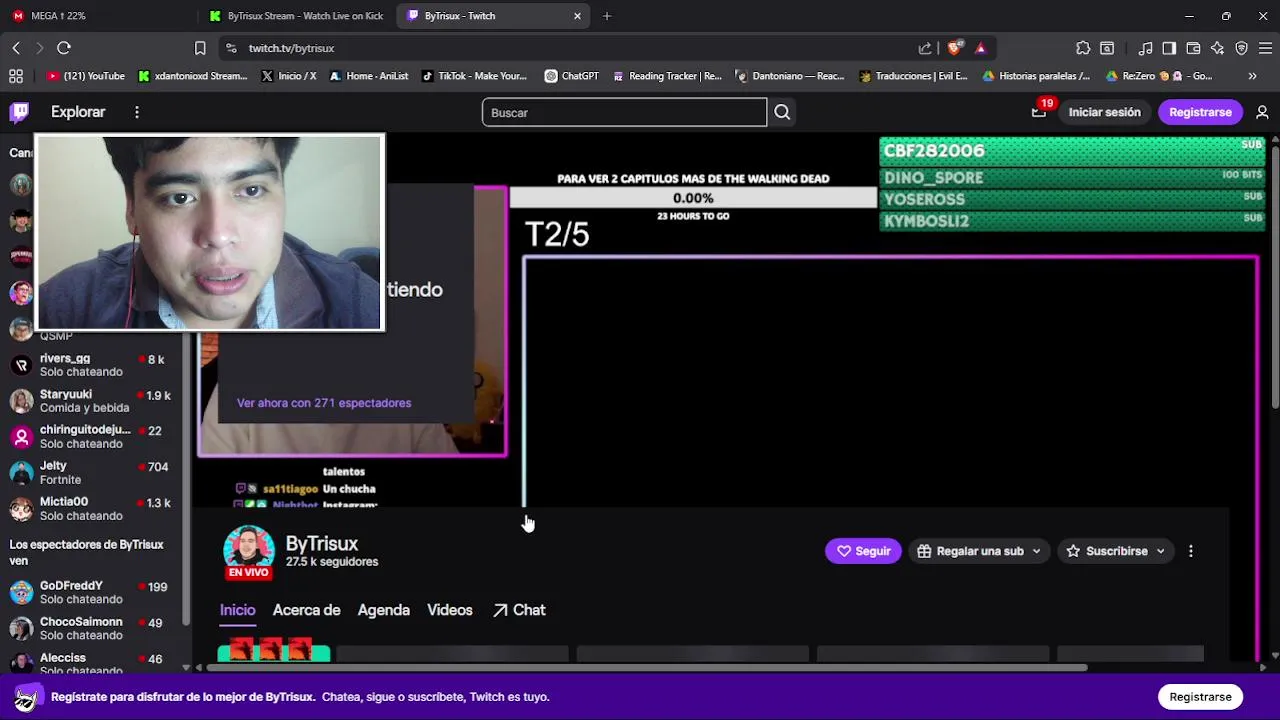
Task: Open GoDFreddY channel in sidebar
Action: (x=90, y=593)
